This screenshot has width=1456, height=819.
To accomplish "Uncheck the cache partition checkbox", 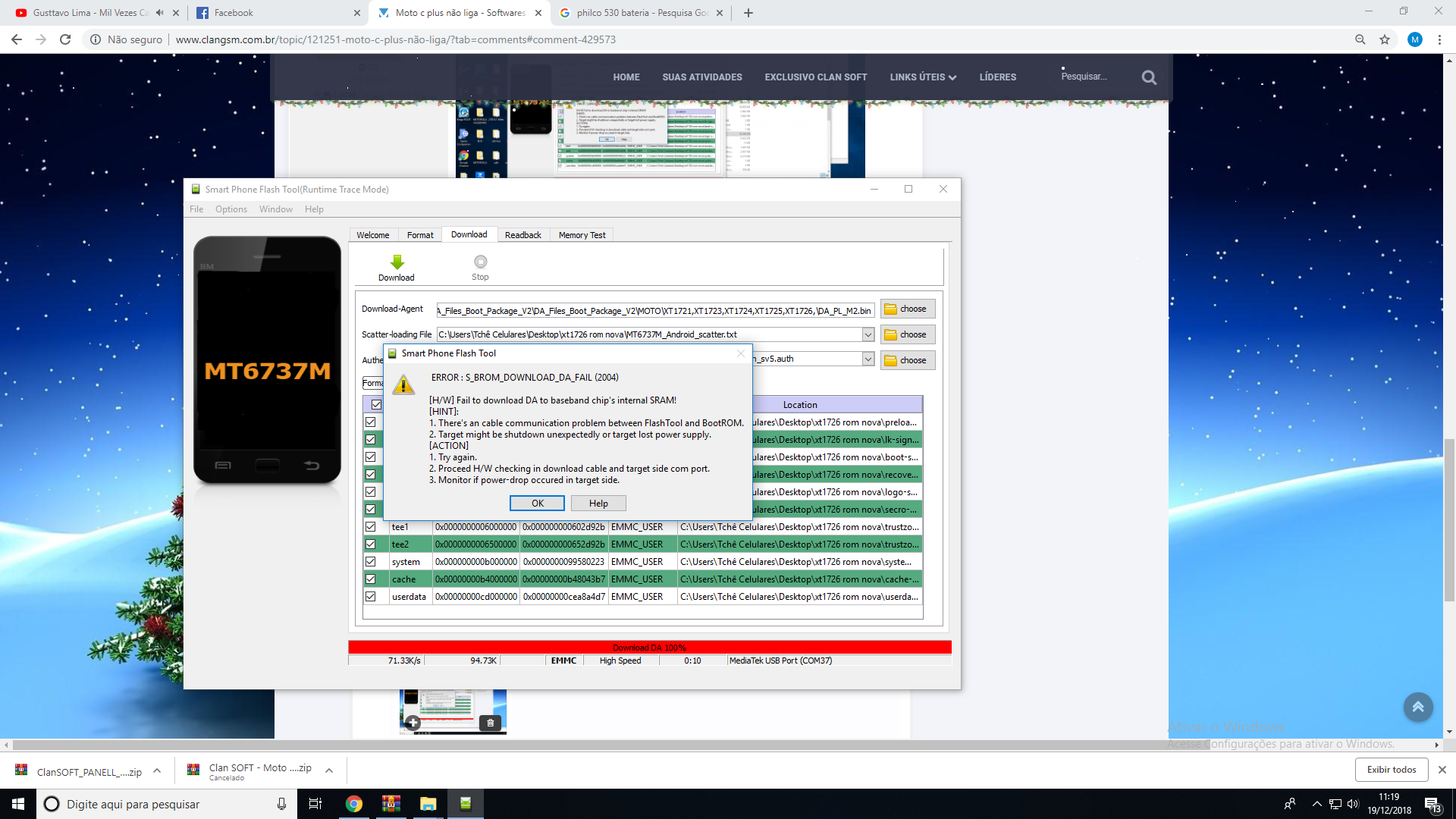I will coord(371,579).
